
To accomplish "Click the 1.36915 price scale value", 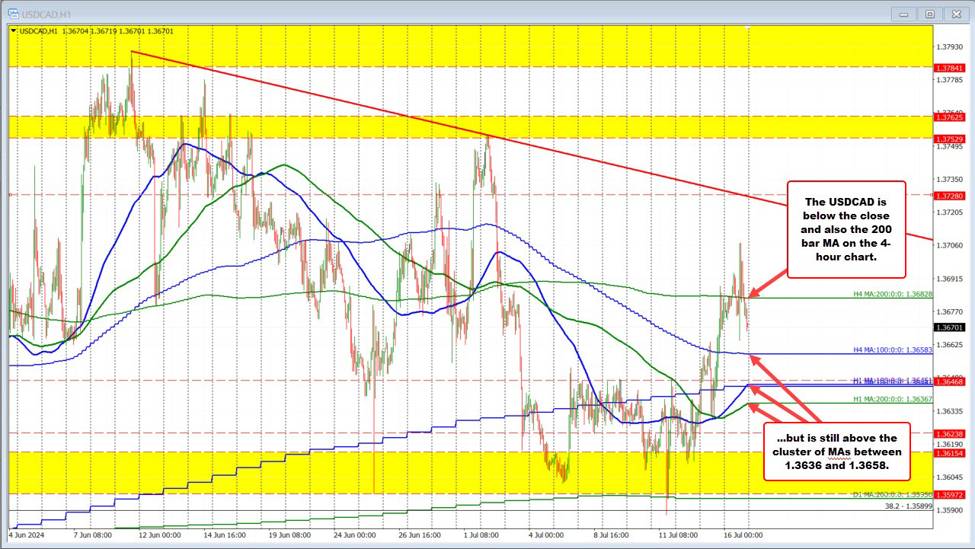I will (949, 279).
